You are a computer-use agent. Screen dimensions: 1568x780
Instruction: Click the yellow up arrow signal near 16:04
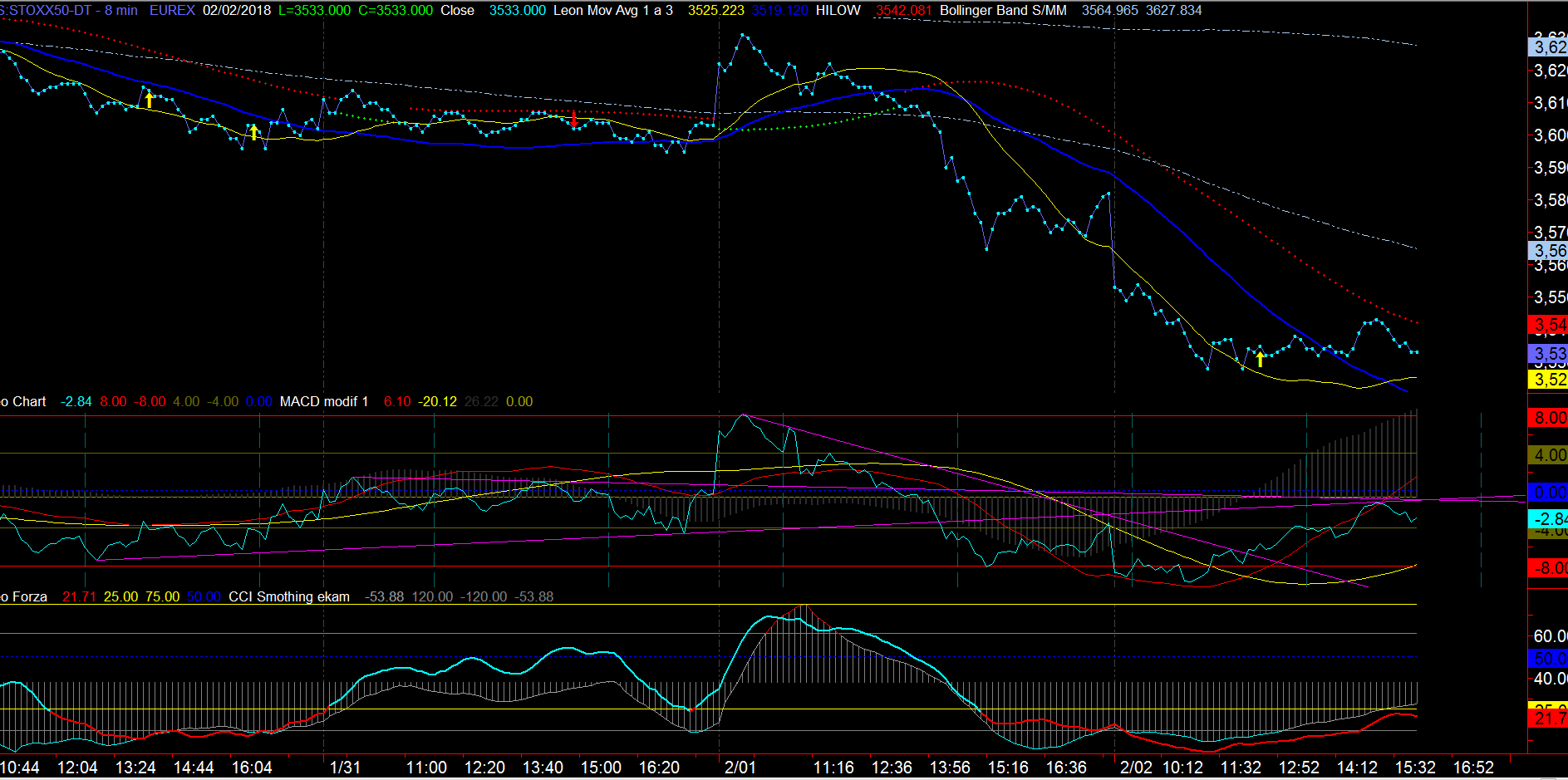pos(254,131)
